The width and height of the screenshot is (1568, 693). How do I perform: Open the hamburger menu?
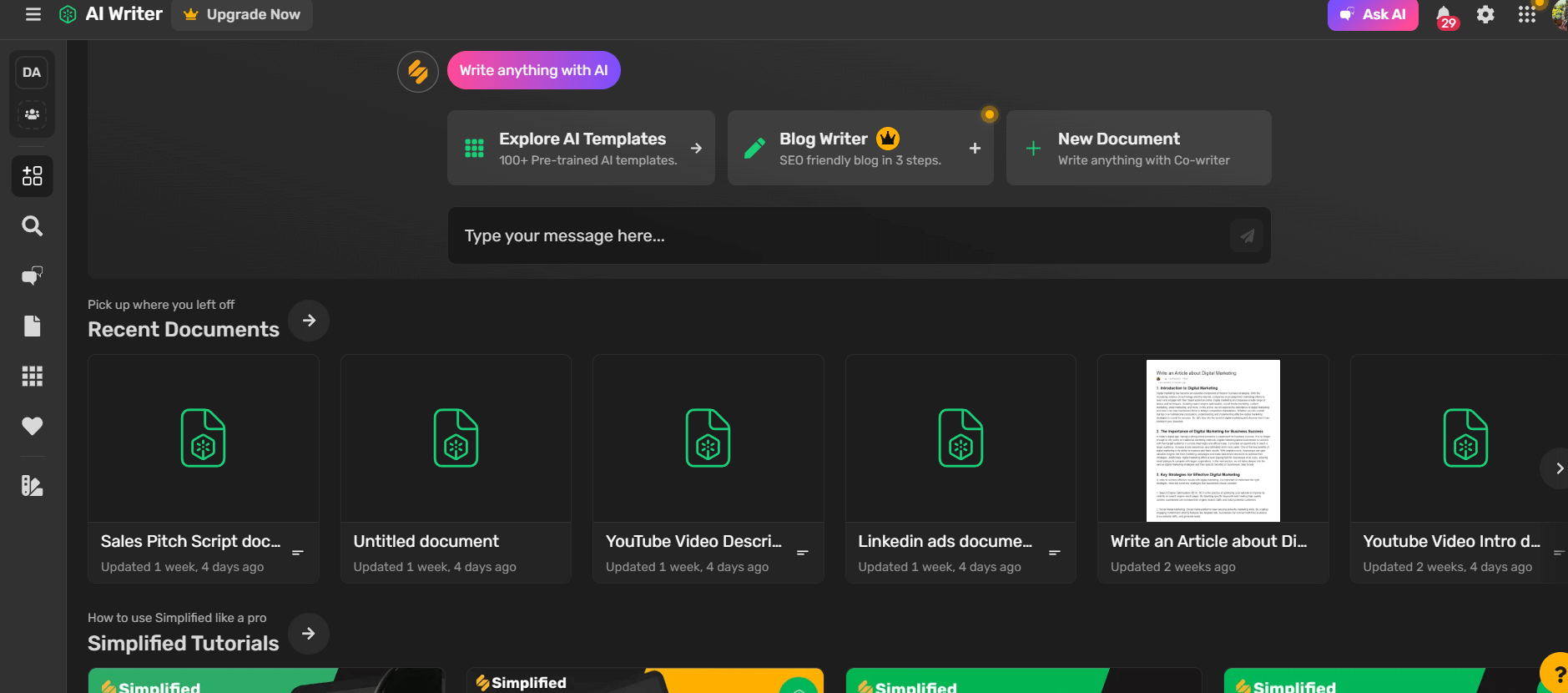tap(33, 14)
